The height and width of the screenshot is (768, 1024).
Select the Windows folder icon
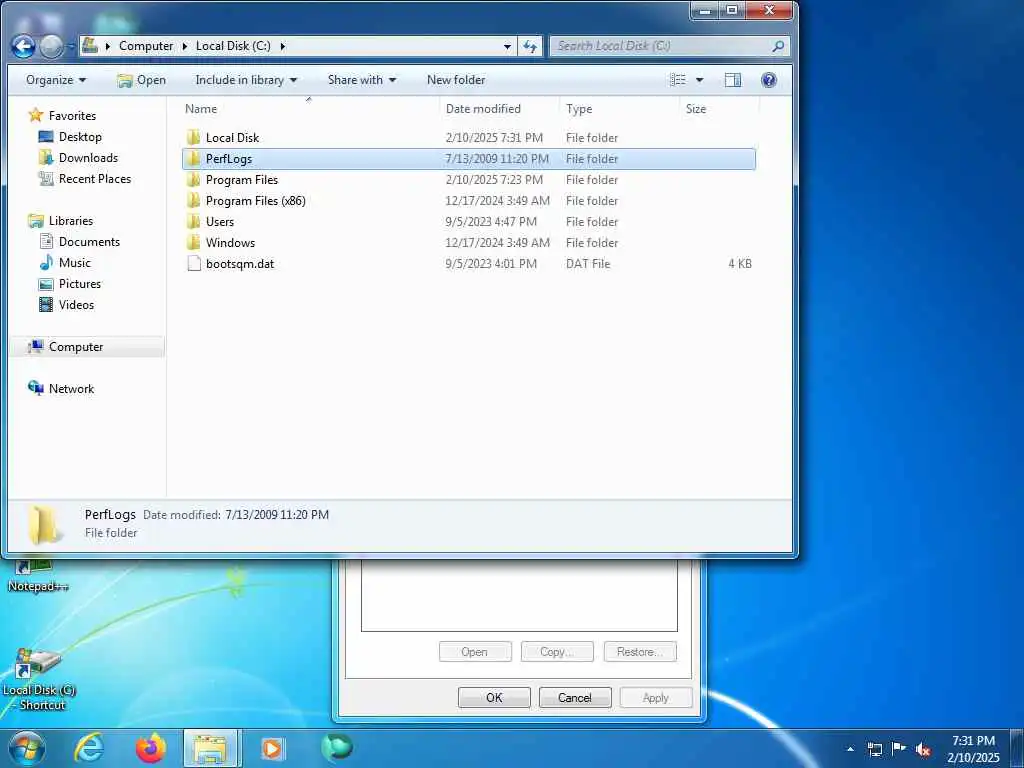(193, 242)
